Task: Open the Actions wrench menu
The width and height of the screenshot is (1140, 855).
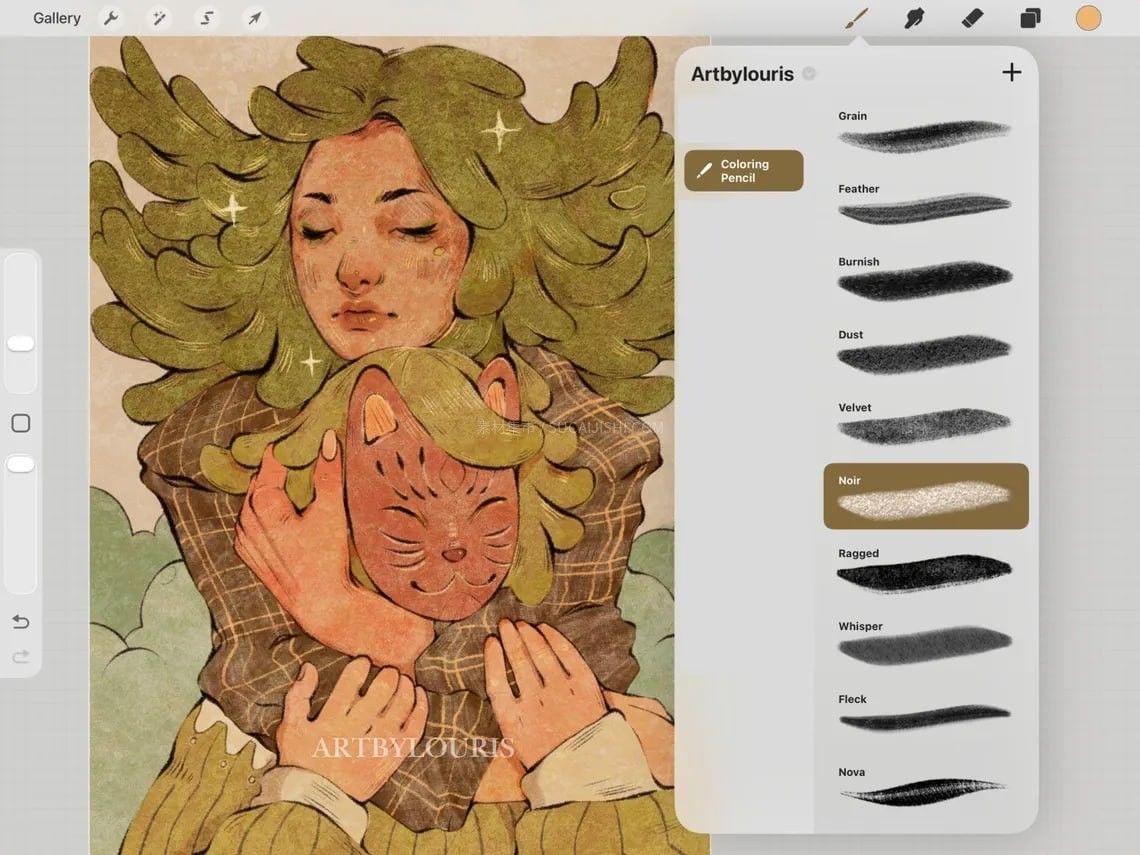Action: (x=111, y=18)
